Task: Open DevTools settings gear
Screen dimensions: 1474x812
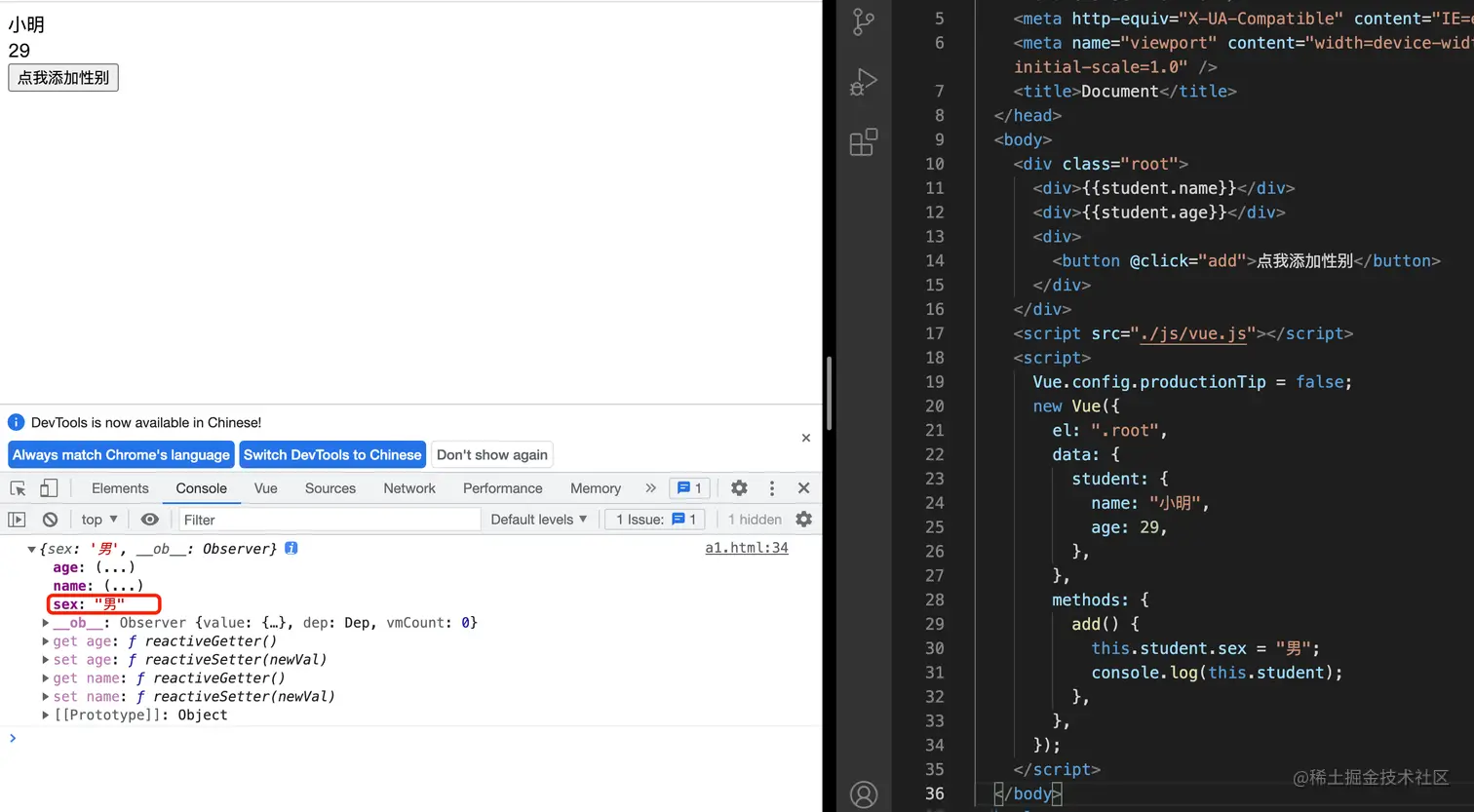Action: 740,488
